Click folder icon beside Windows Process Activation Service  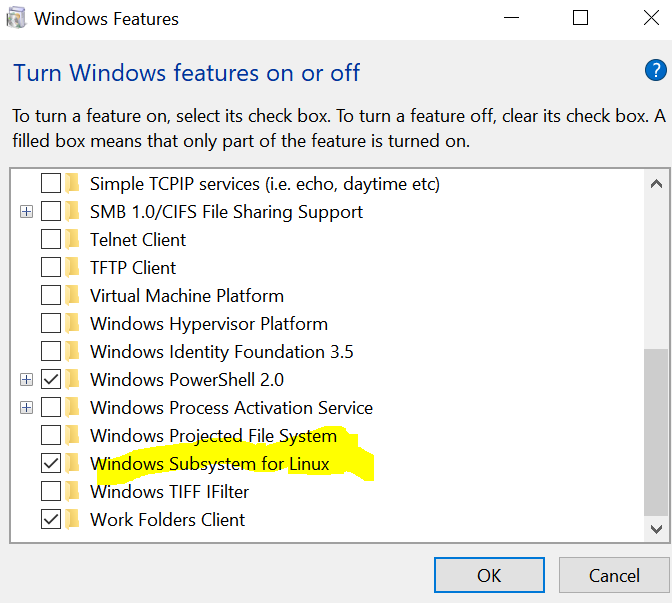point(72,408)
